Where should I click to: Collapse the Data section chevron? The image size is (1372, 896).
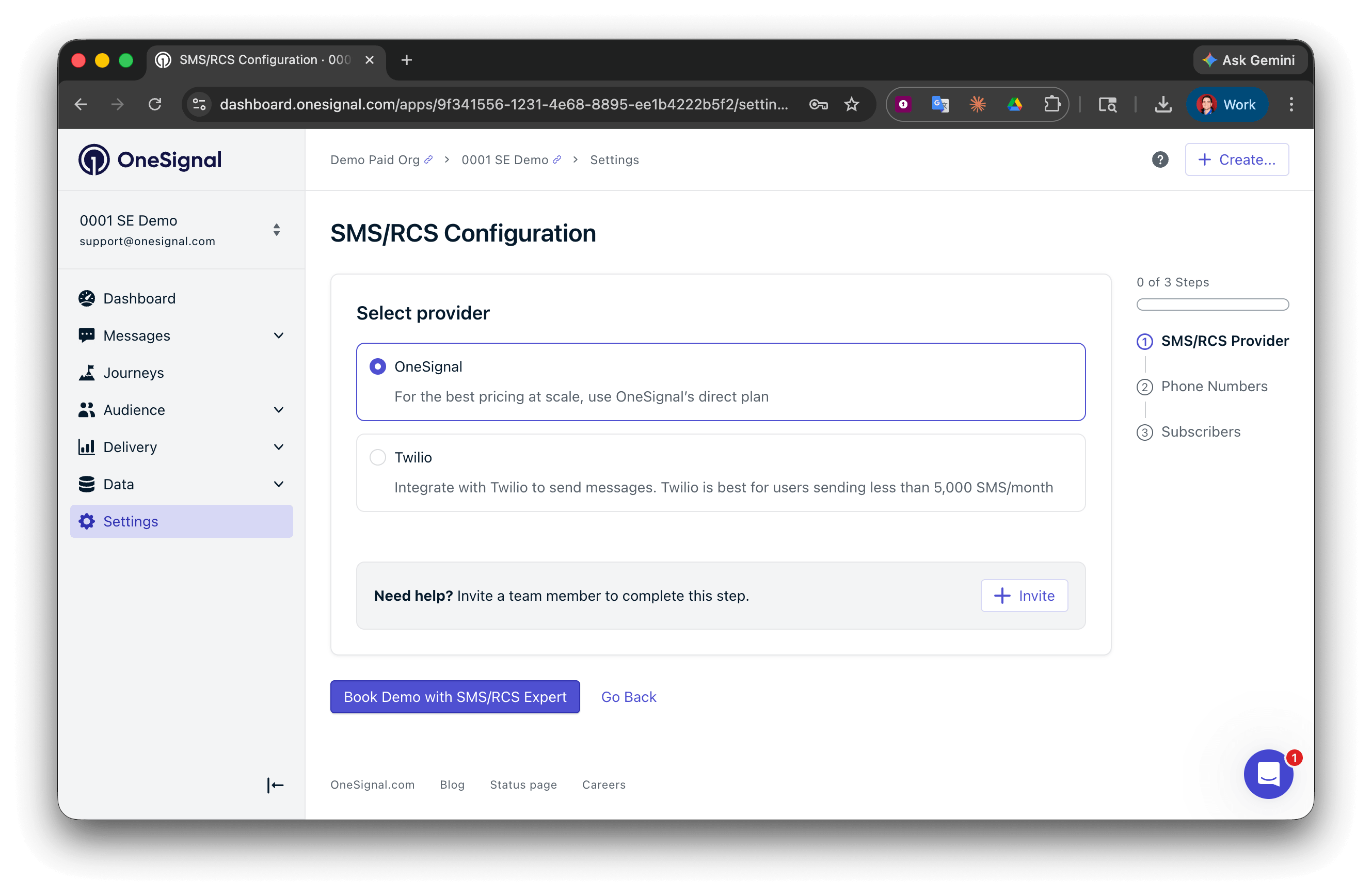(x=279, y=484)
